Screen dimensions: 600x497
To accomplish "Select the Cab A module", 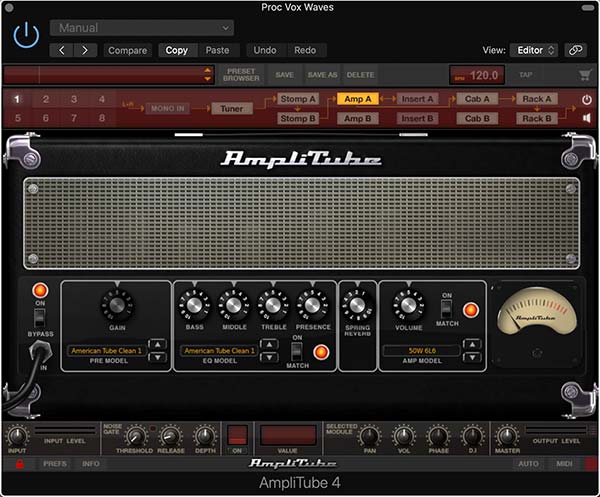I will tap(477, 99).
